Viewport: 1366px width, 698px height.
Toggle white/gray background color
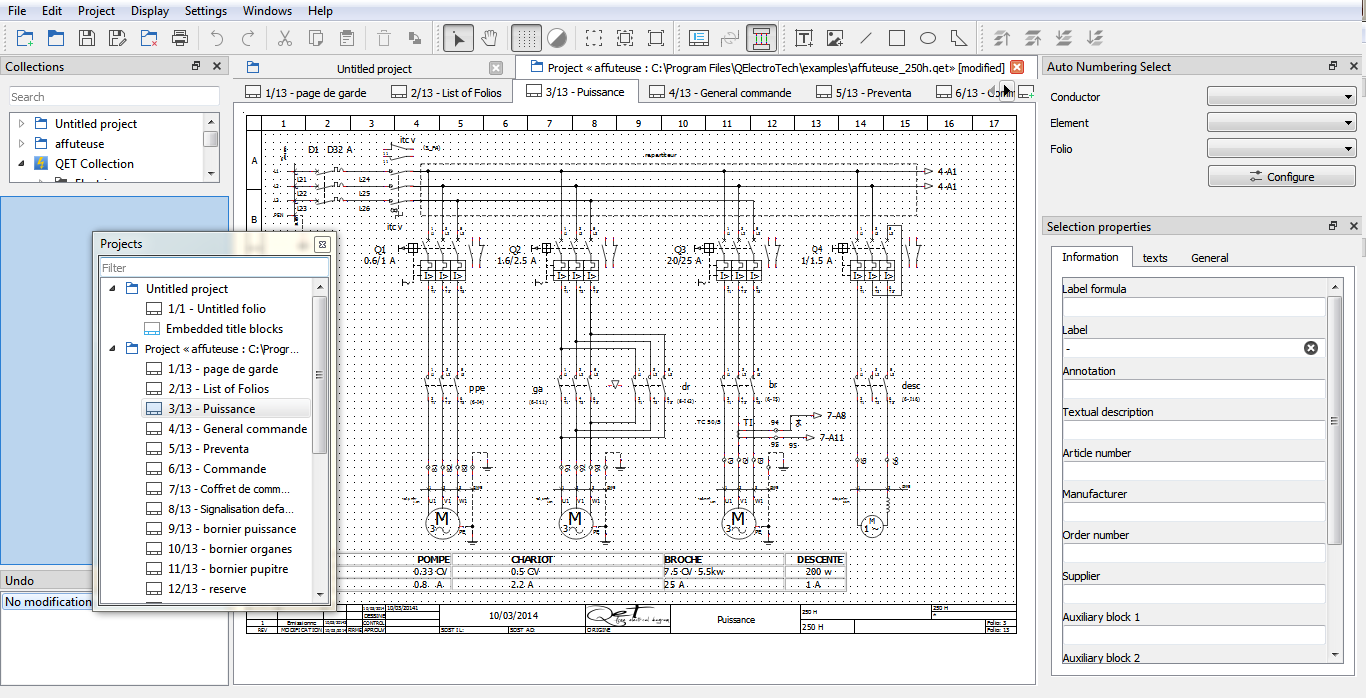click(557, 39)
